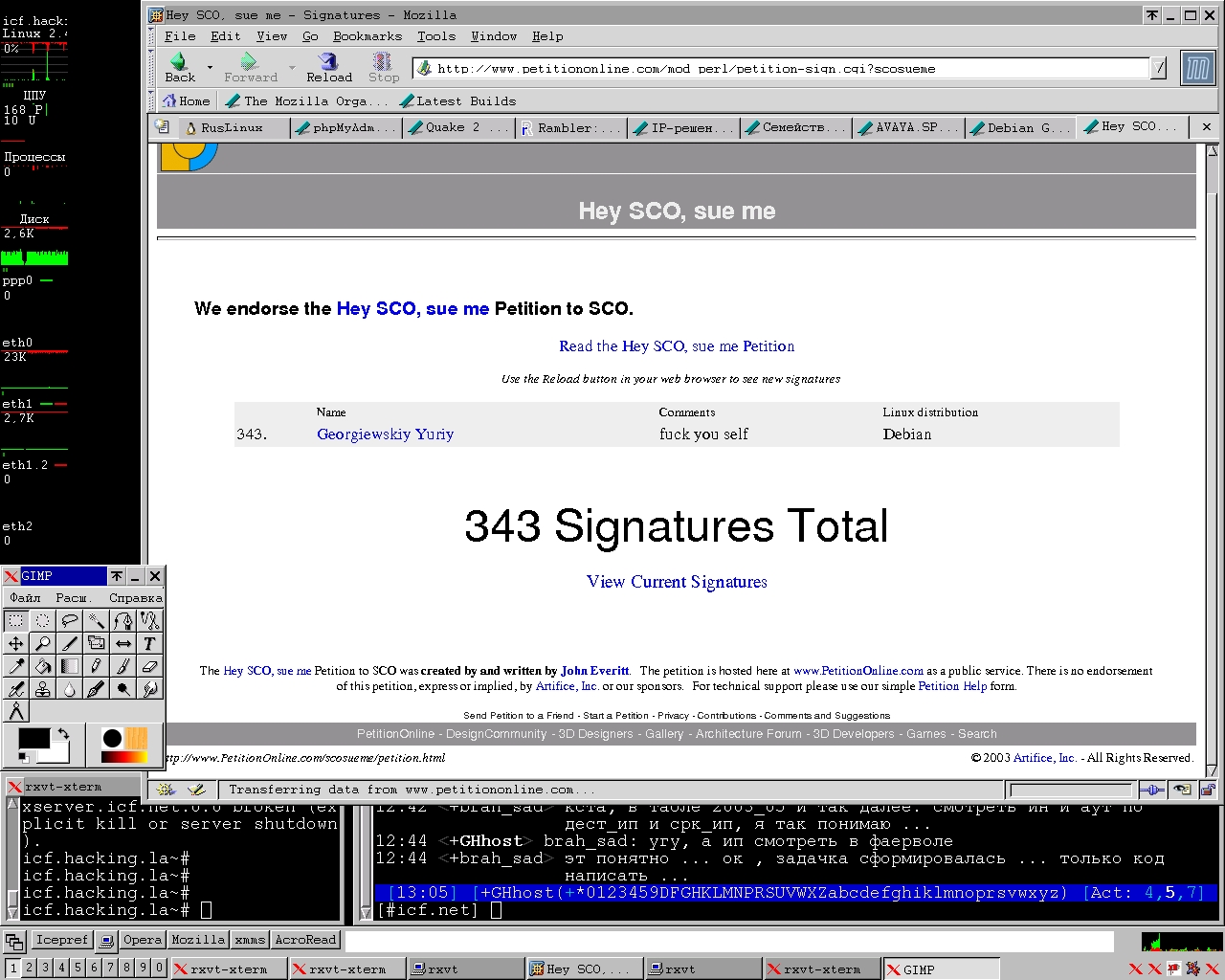Click the GIMP foreground black color swatch
1225x980 pixels.
33,740
